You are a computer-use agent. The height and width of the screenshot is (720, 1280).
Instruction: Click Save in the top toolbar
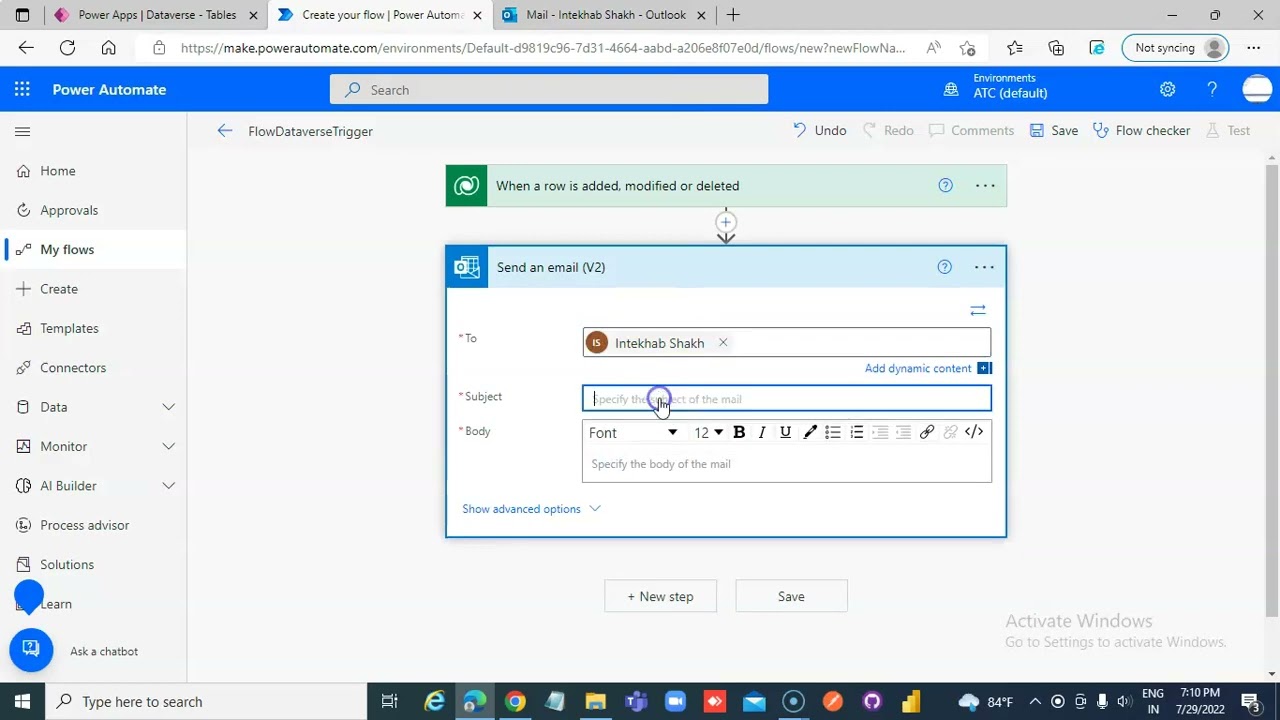tap(1054, 131)
